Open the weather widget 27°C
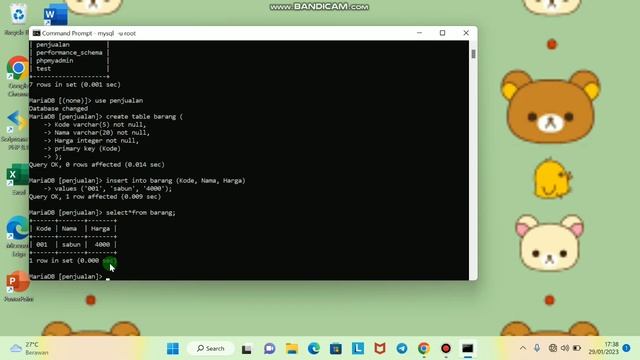The height and width of the screenshot is (360, 640). [29, 348]
